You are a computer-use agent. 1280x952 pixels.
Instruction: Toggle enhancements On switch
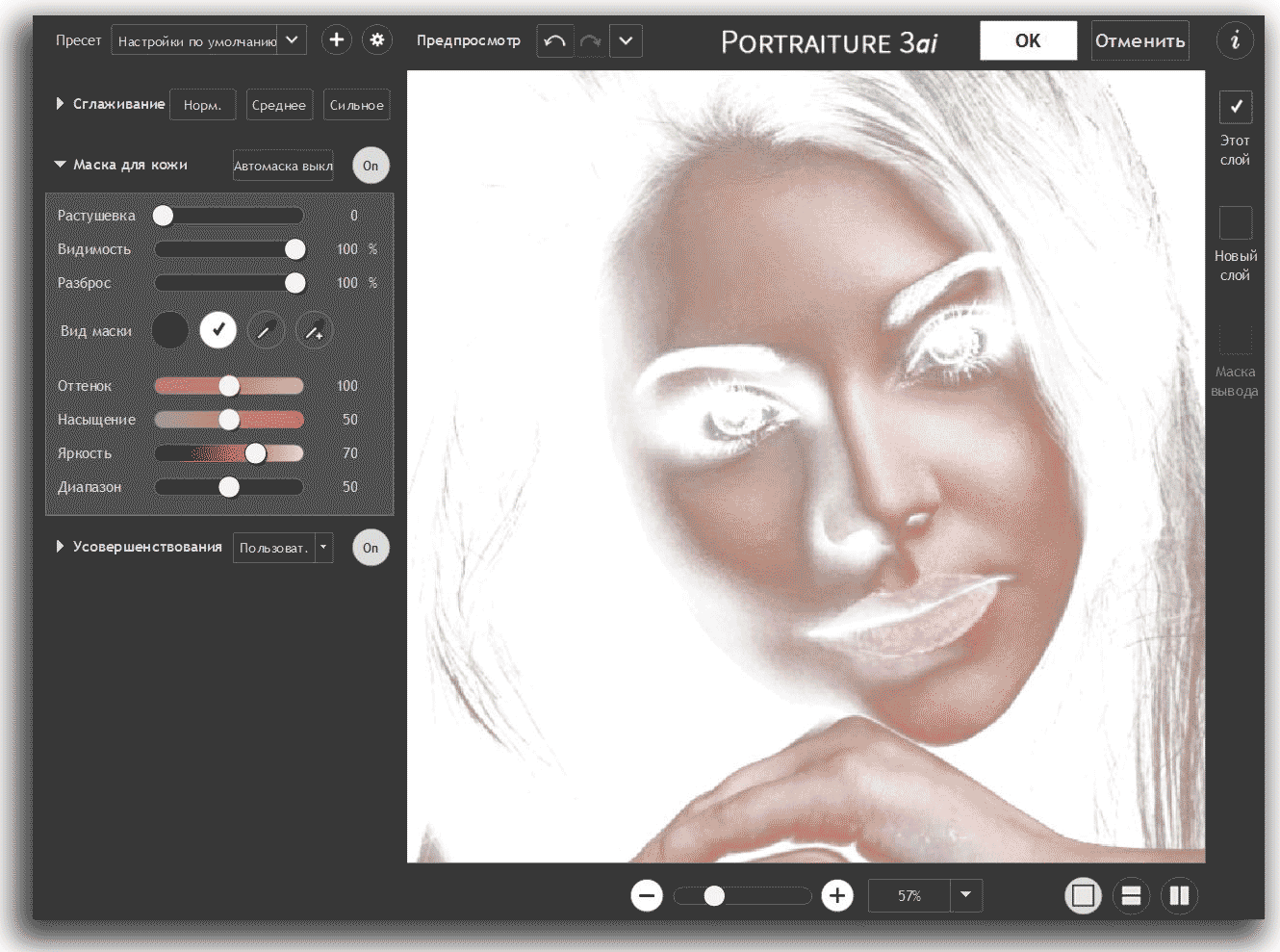[x=371, y=548]
